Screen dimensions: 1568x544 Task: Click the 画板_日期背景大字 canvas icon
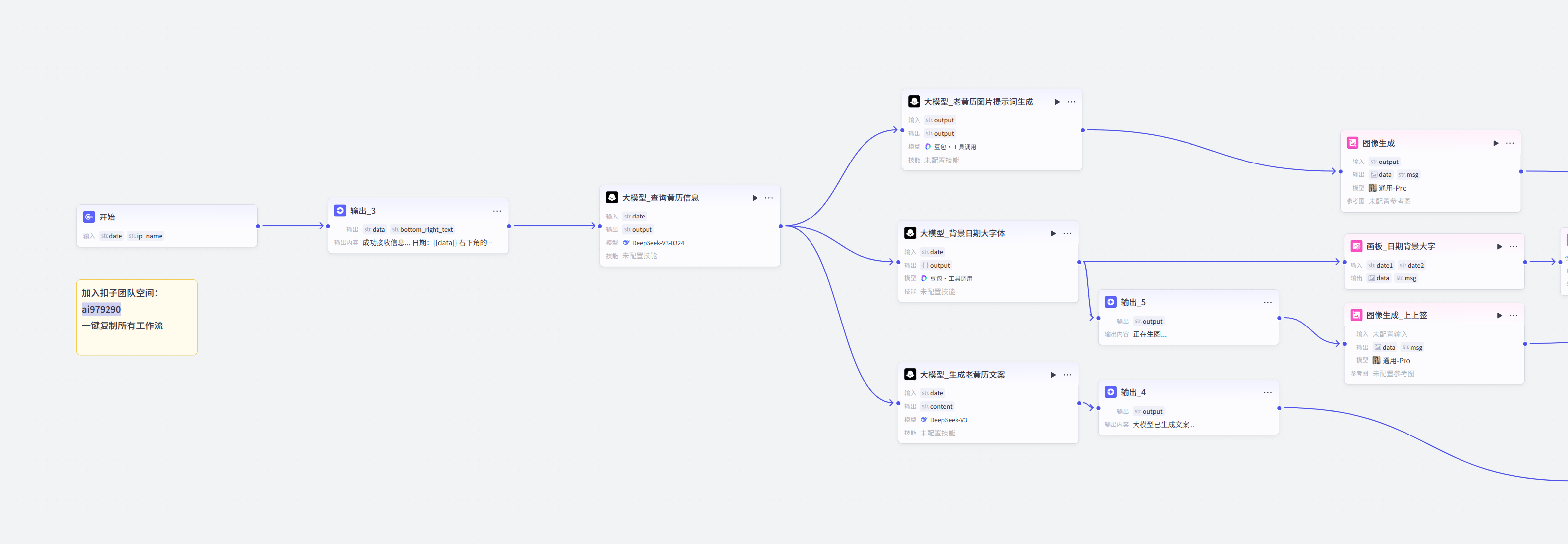[x=1356, y=246]
